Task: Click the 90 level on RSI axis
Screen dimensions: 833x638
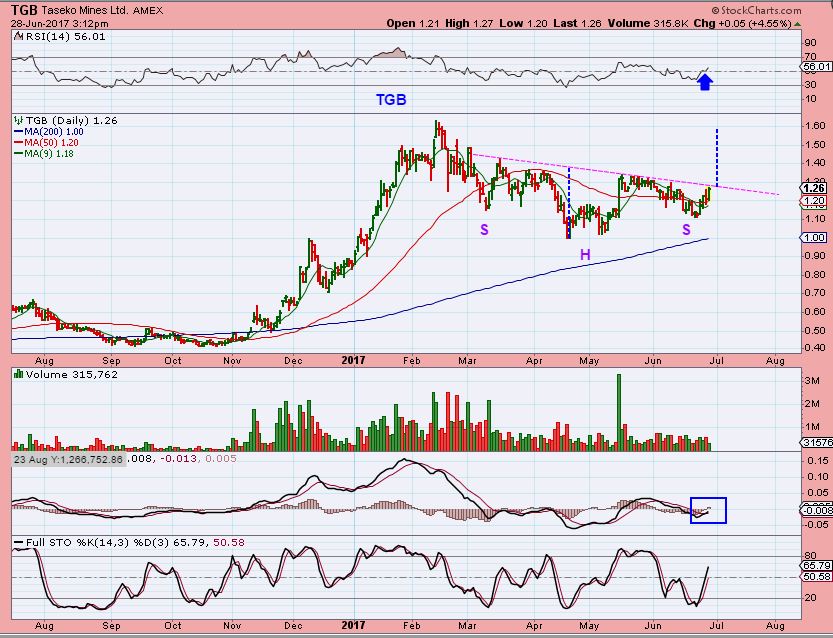Action: pyautogui.click(x=811, y=43)
